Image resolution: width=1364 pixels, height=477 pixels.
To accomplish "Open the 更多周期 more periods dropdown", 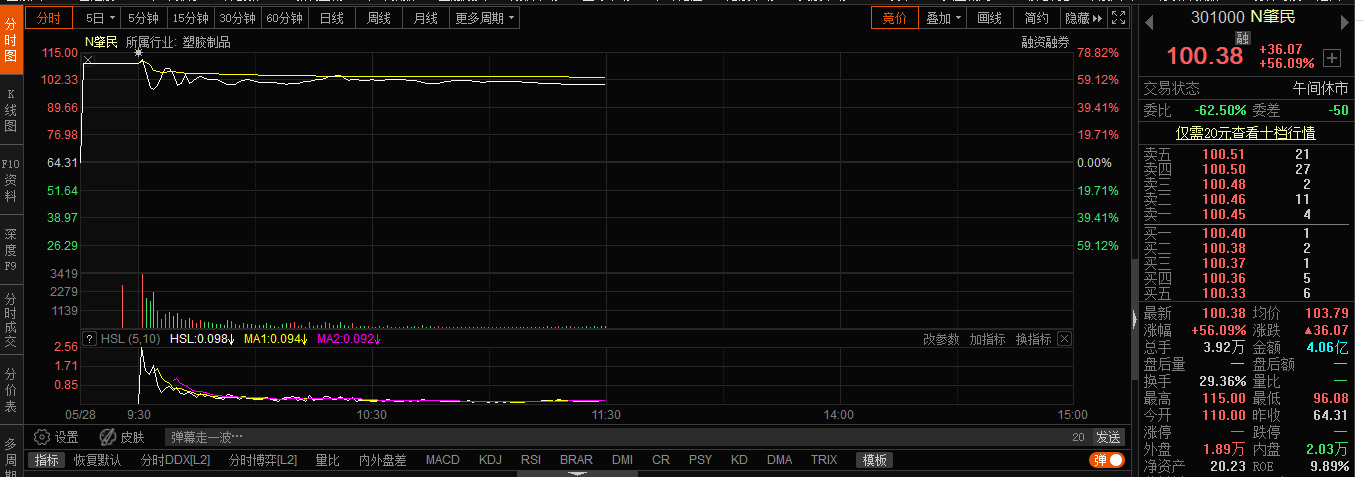I will [485, 18].
